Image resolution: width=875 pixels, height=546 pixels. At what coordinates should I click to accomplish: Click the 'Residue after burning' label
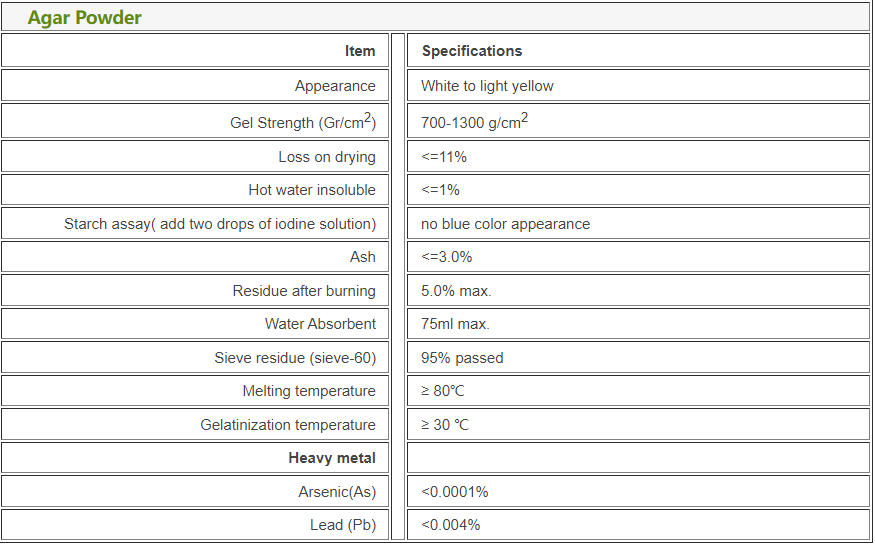[304, 291]
